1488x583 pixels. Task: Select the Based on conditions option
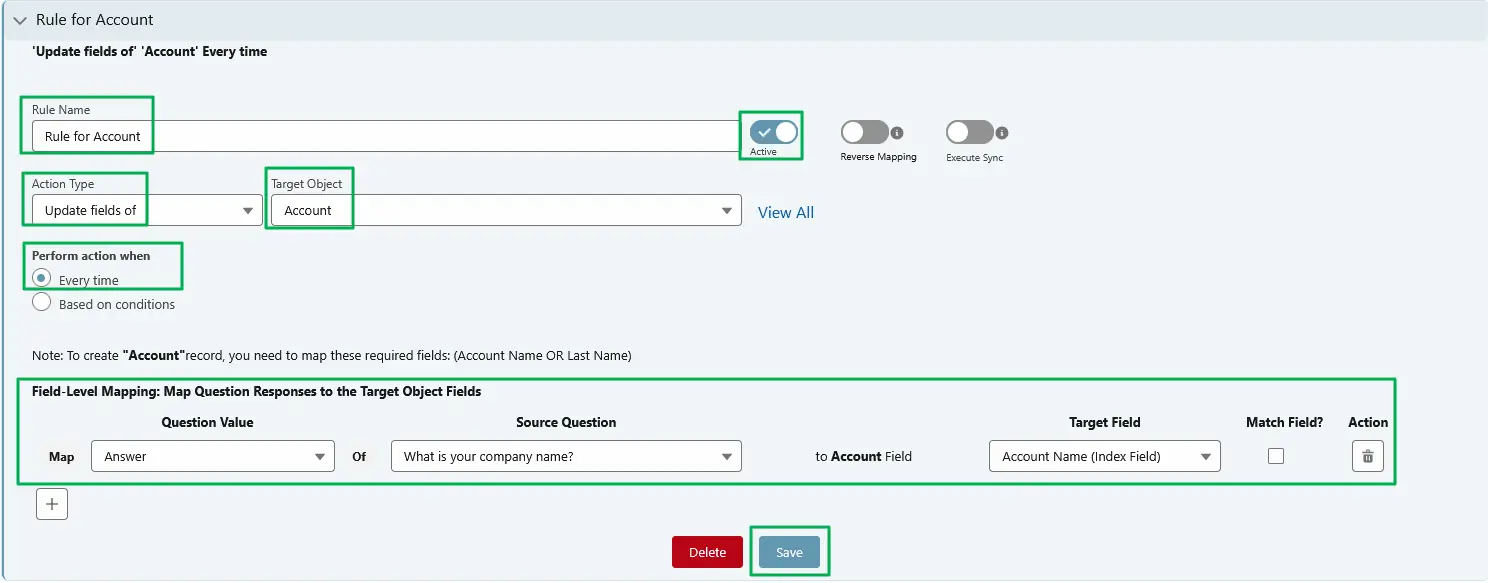(41, 301)
